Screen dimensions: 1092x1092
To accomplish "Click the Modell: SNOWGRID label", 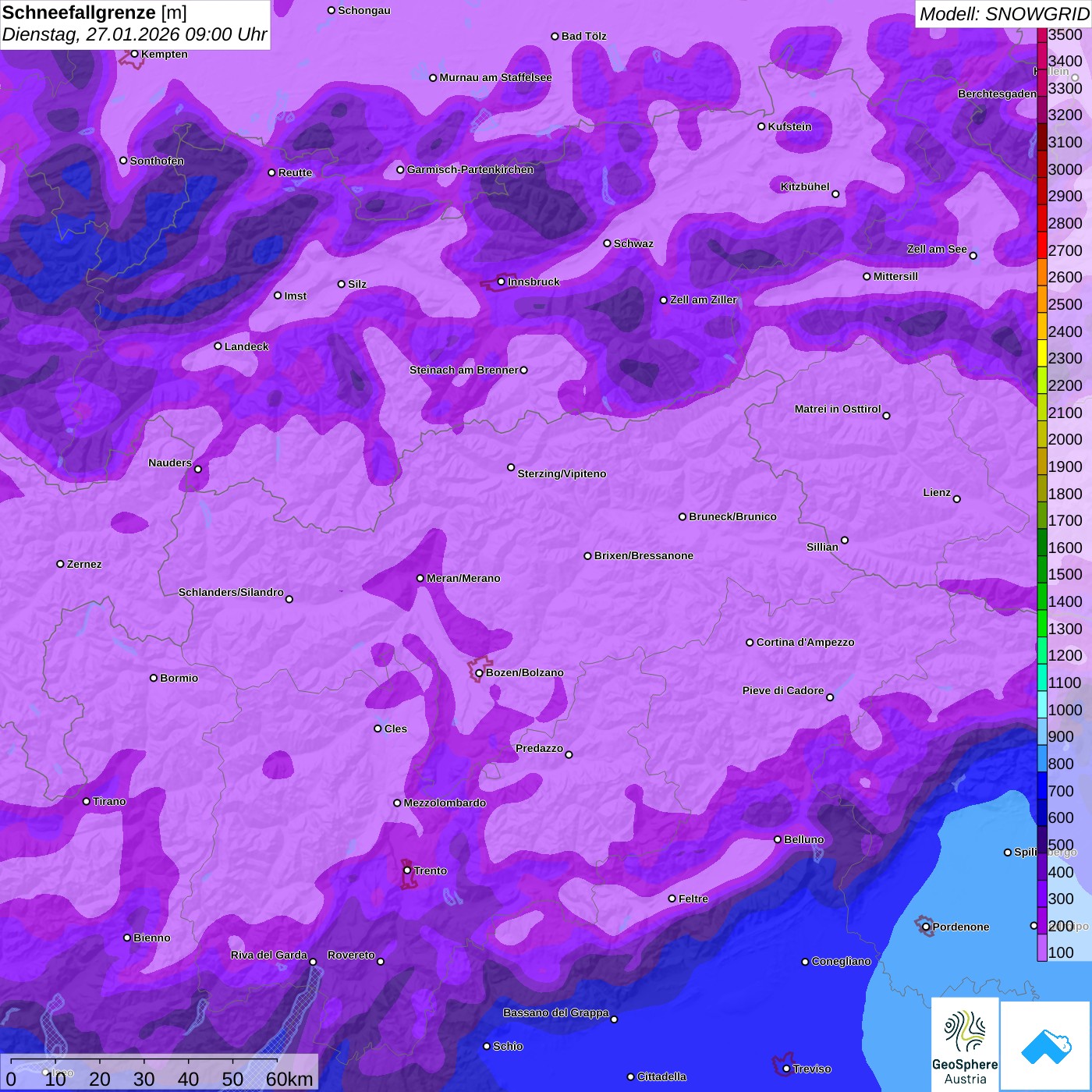I will pyautogui.click(x=1004, y=14).
